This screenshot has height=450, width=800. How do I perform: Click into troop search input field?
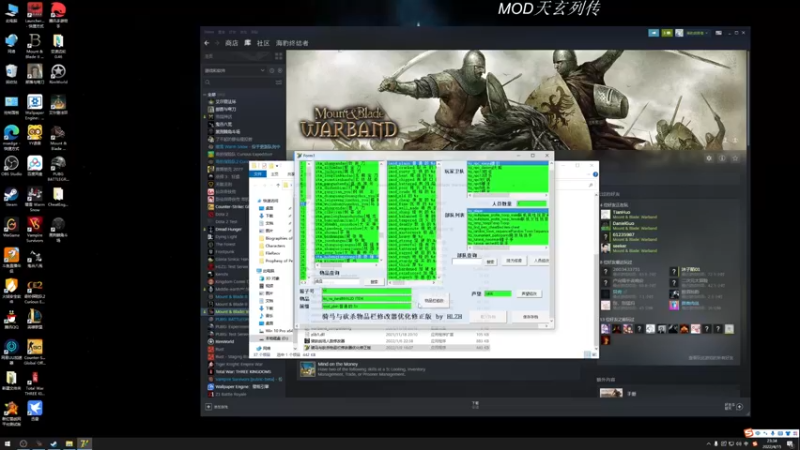[x=467, y=261]
